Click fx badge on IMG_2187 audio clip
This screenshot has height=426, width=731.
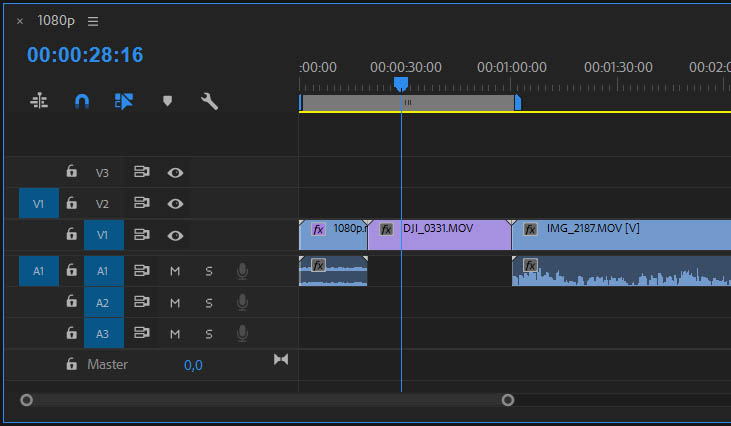tap(530, 265)
